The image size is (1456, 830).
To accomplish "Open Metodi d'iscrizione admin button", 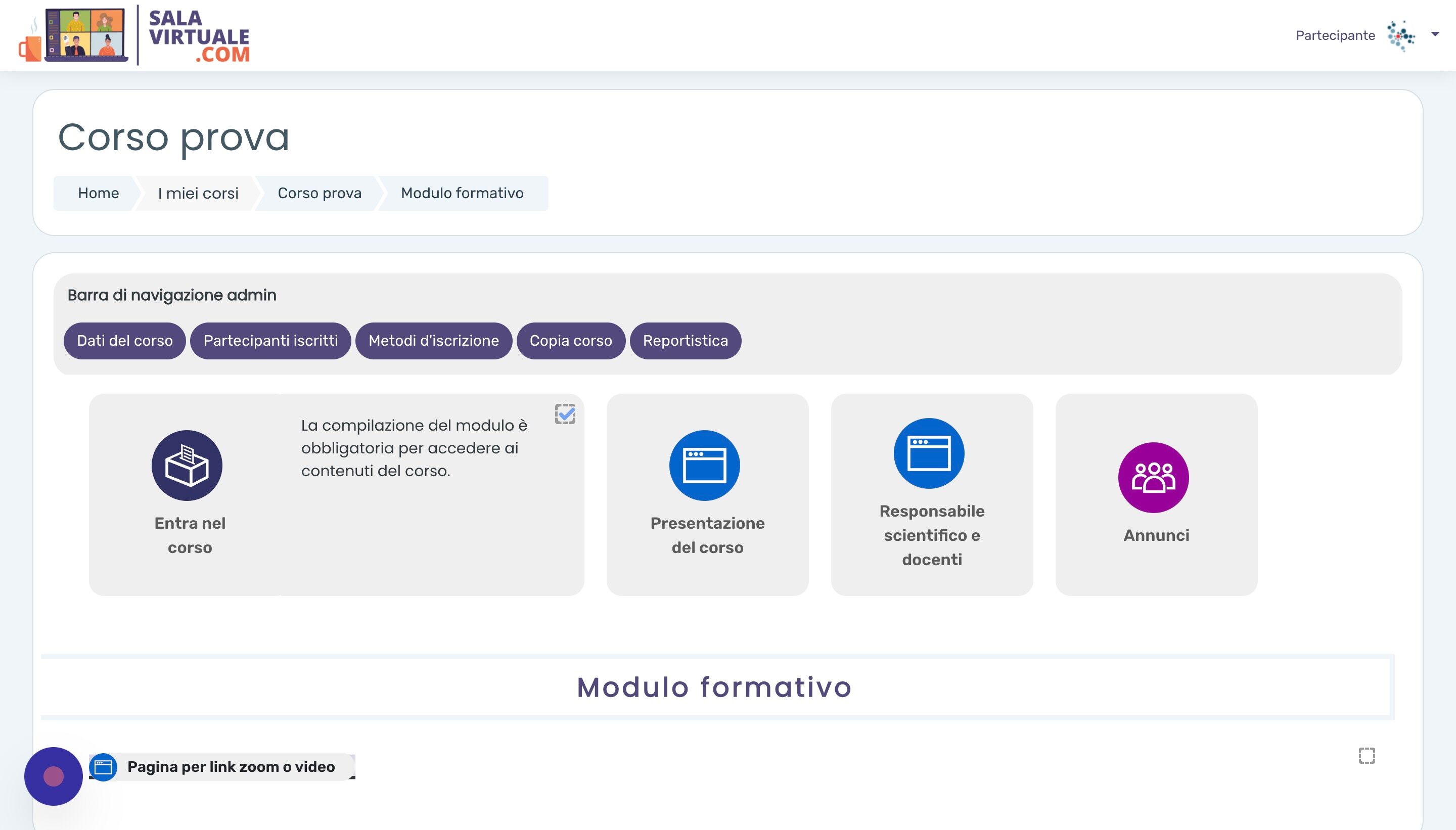I will [x=433, y=341].
